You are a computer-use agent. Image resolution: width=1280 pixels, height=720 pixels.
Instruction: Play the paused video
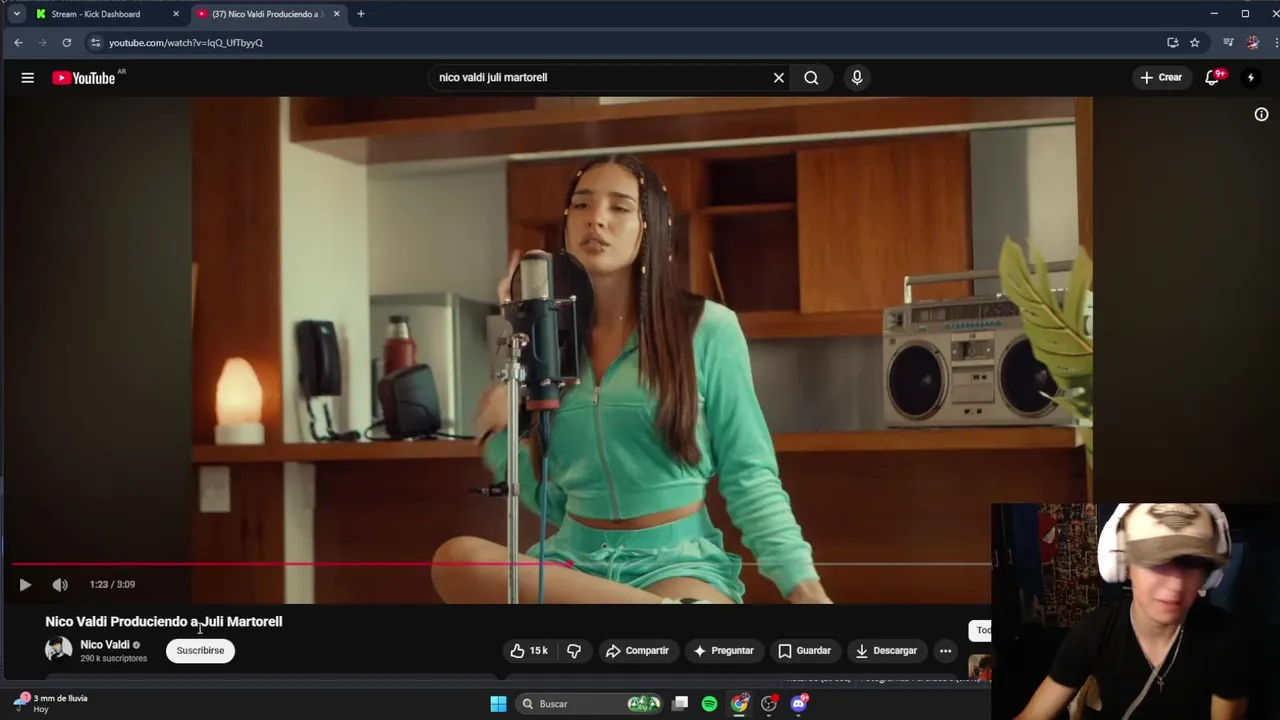(x=25, y=585)
